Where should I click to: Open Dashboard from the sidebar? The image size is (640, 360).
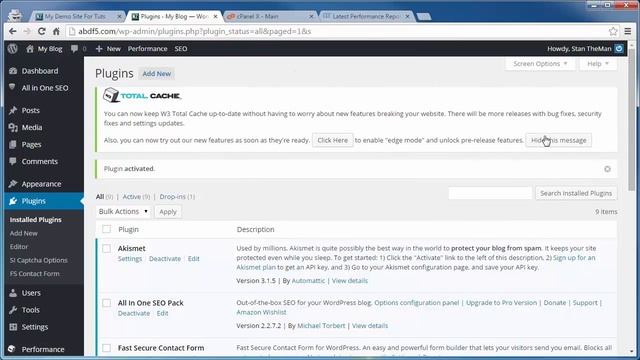pos(40,71)
